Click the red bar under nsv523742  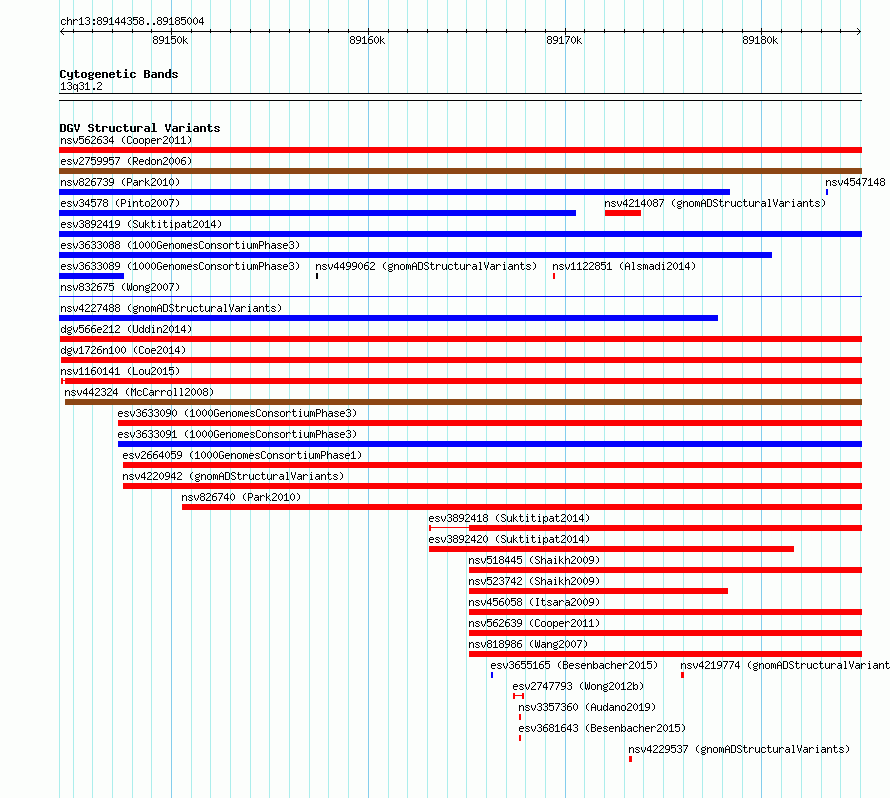pyautogui.click(x=598, y=591)
